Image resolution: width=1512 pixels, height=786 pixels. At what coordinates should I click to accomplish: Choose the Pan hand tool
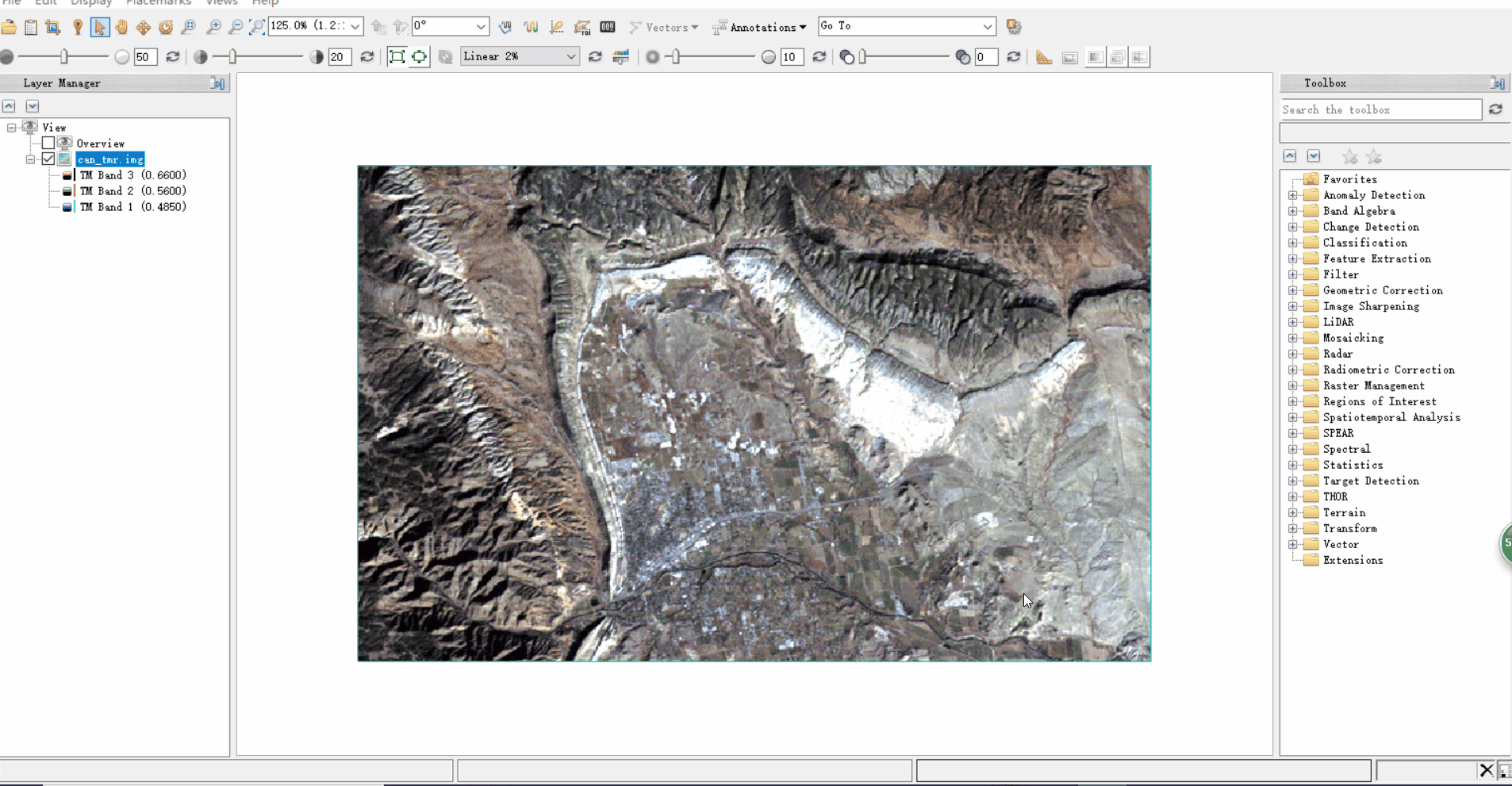pyautogui.click(x=121, y=27)
